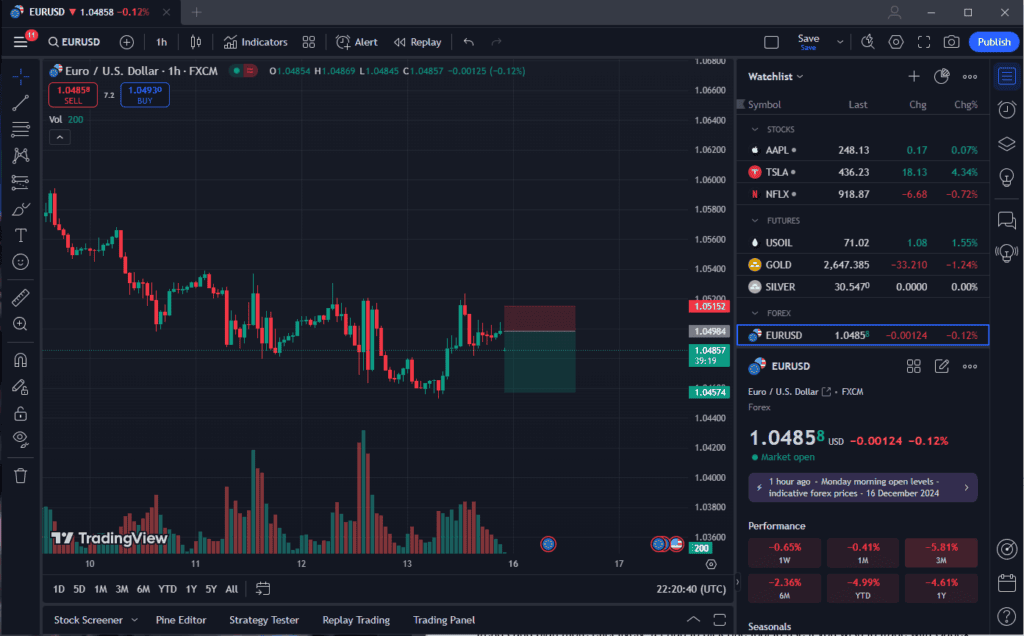Open the Stock Screener dropdown arrow
Screen dimensions: 1024x636
tap(134, 620)
